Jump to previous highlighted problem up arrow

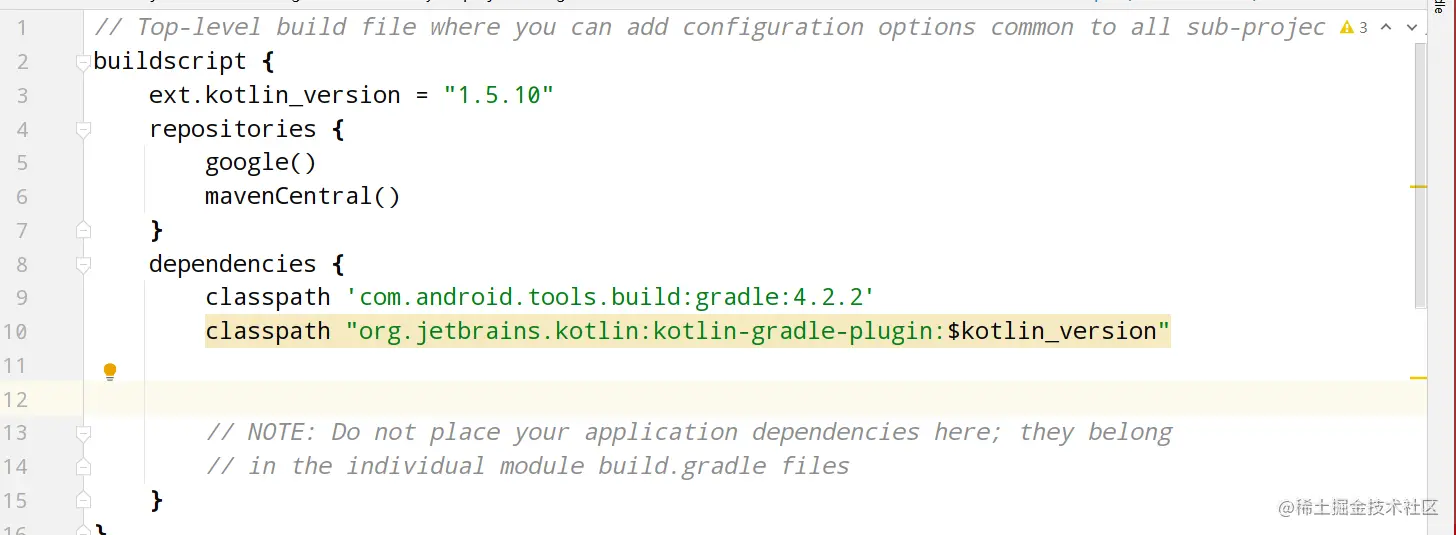point(1386,28)
